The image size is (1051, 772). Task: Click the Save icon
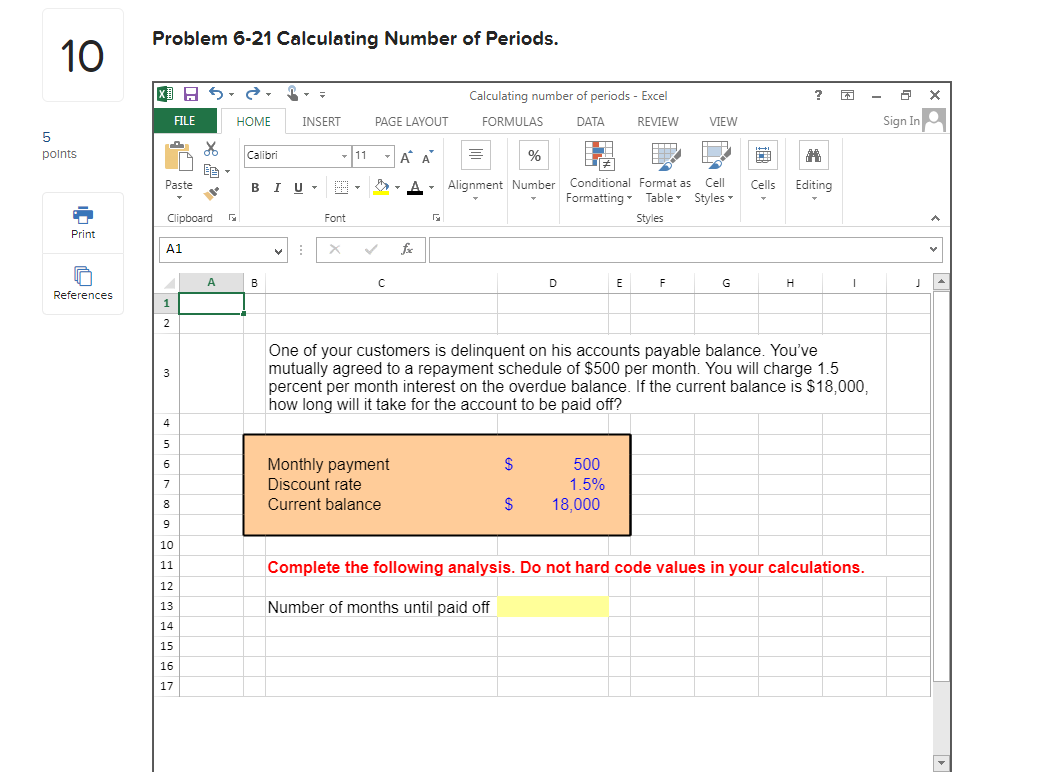click(x=190, y=93)
